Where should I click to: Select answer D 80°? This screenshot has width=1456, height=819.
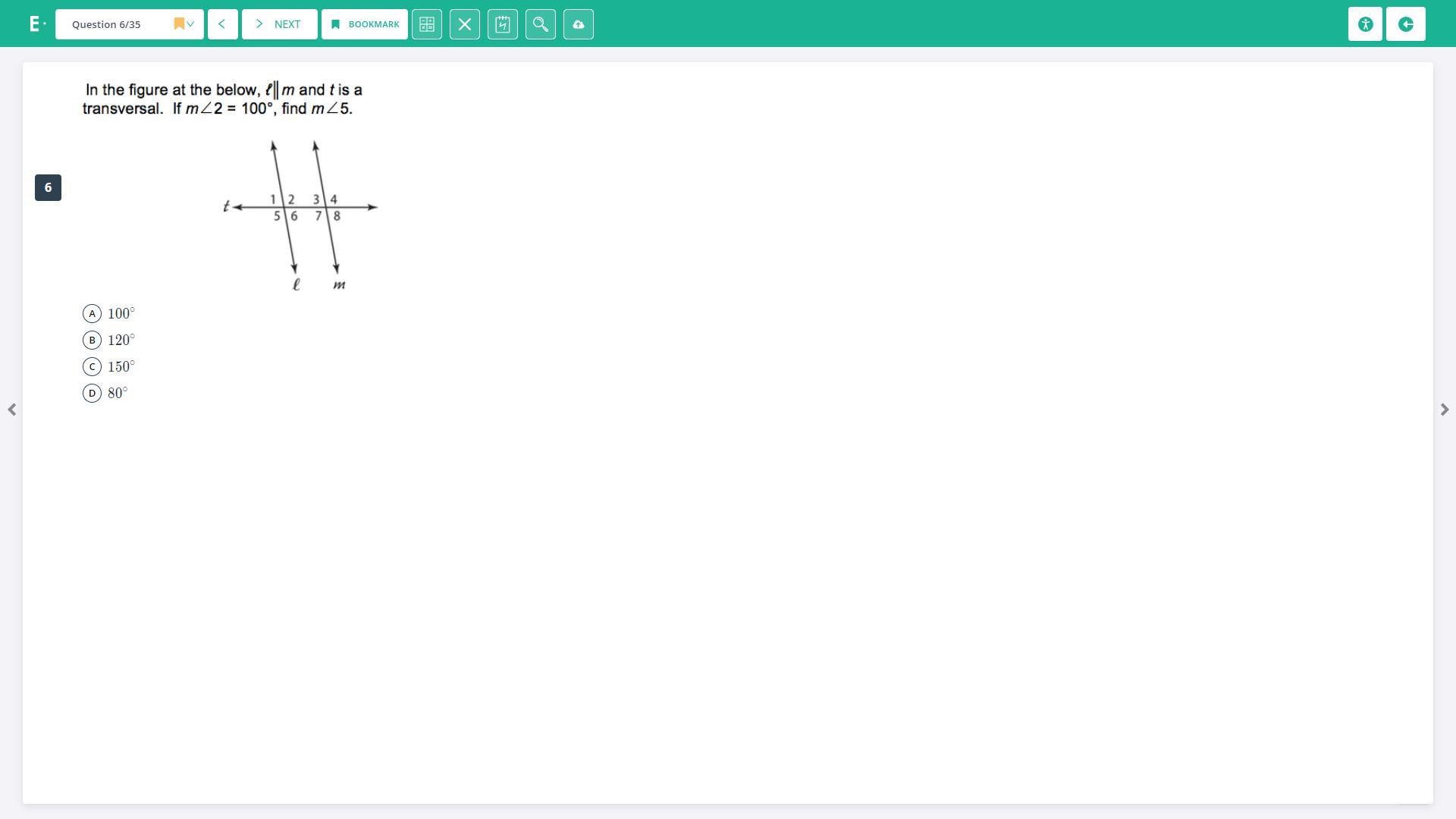pyautogui.click(x=92, y=394)
